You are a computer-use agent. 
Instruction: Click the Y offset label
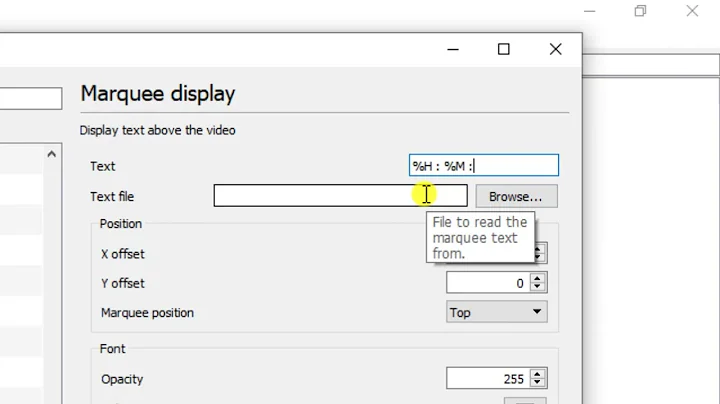tap(123, 283)
